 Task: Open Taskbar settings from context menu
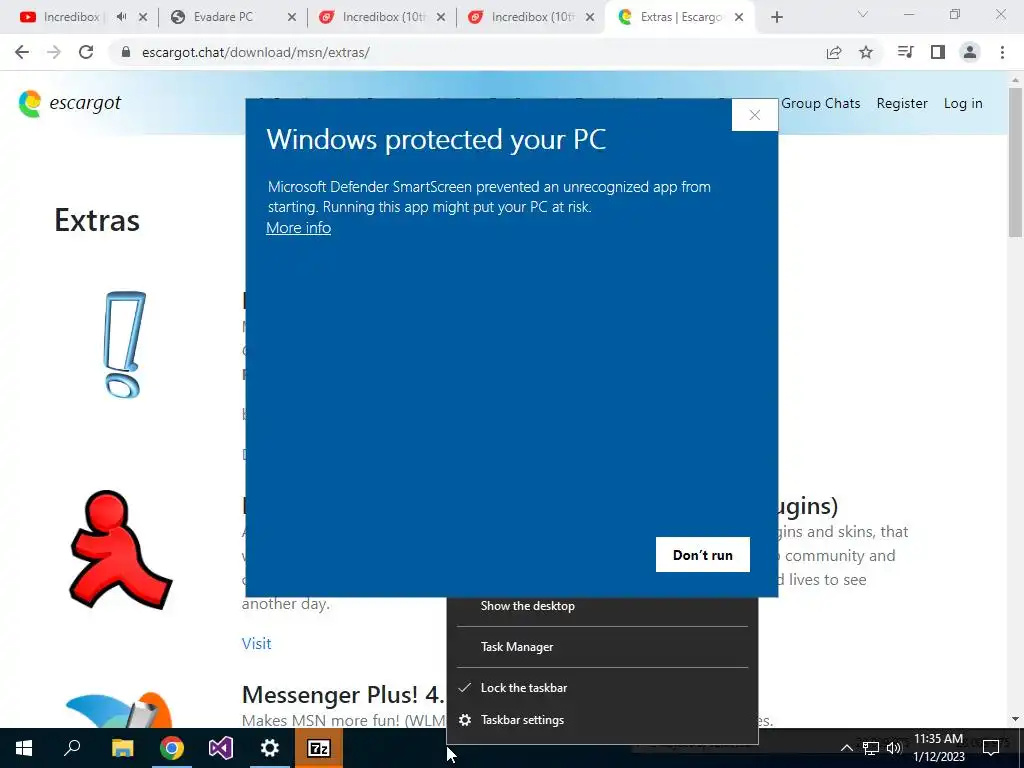pos(601,720)
